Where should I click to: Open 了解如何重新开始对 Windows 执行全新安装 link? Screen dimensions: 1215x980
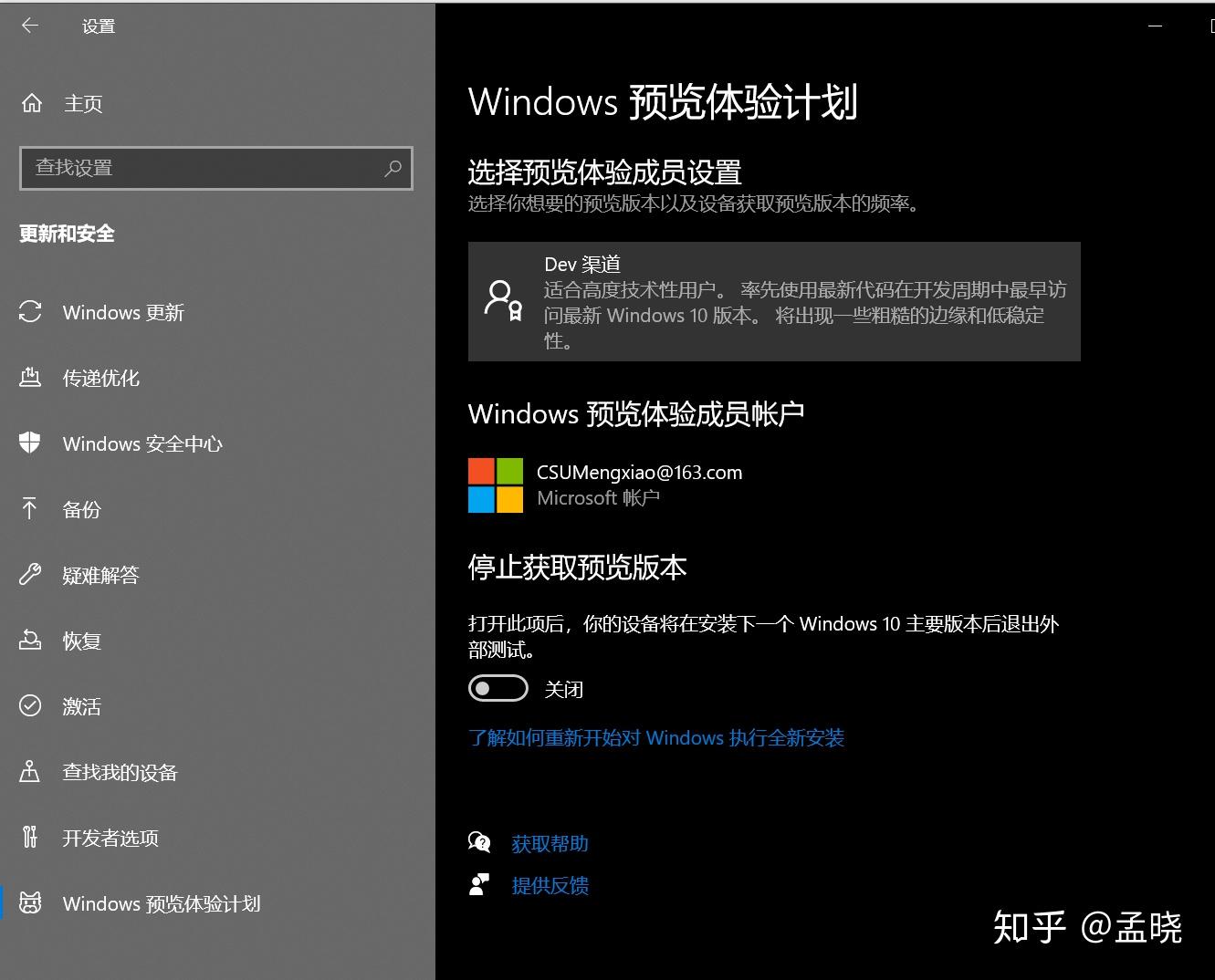point(656,737)
